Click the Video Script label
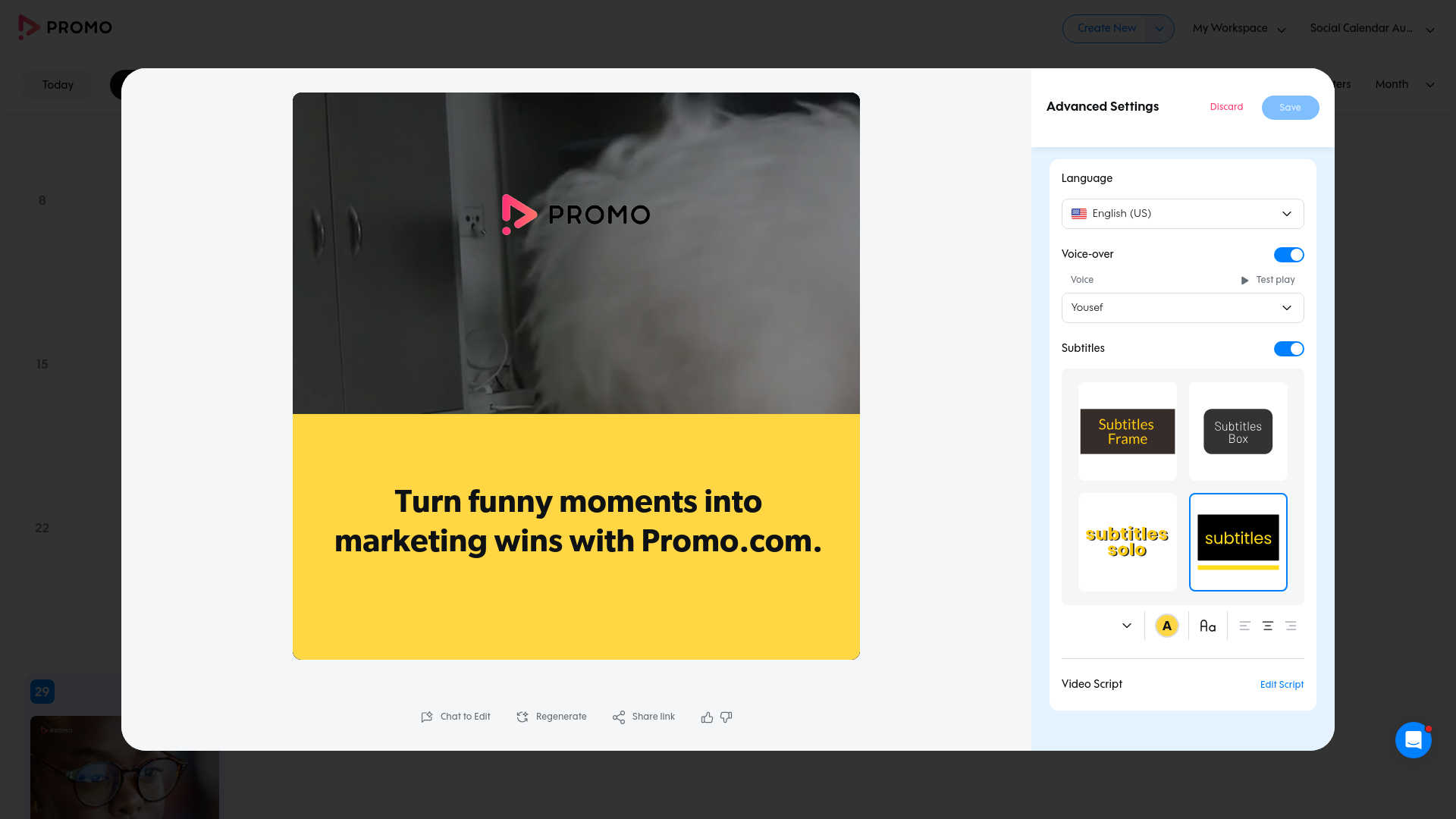 pos(1092,684)
